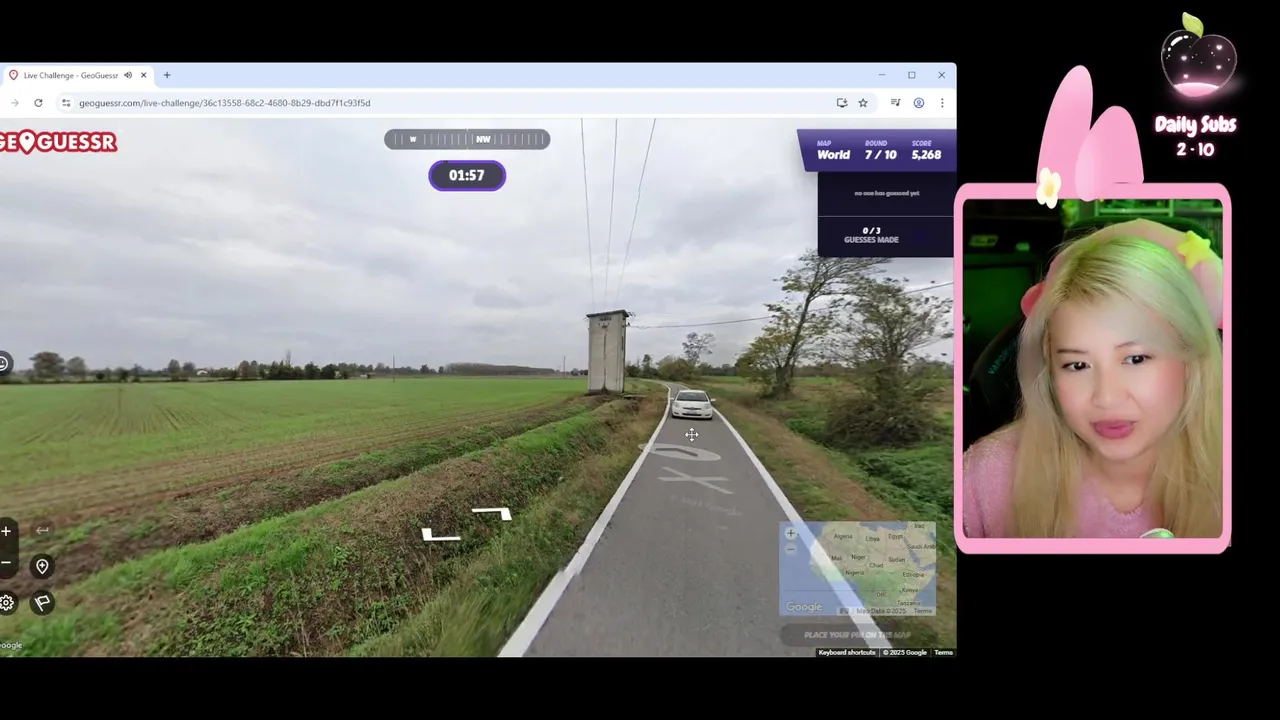Maximize the Chrome window
The width and height of the screenshot is (1280, 720).
click(912, 75)
